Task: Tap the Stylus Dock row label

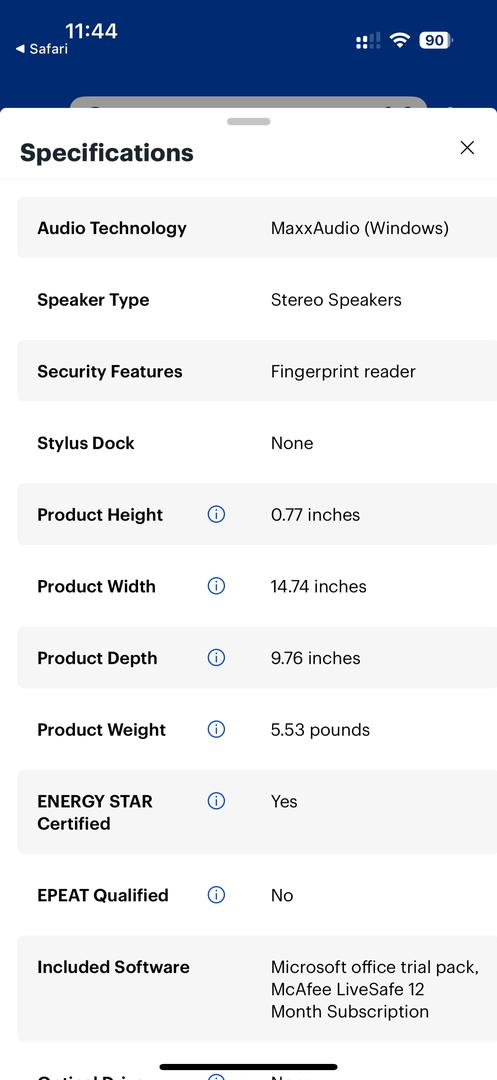Action: pyautogui.click(x=85, y=443)
